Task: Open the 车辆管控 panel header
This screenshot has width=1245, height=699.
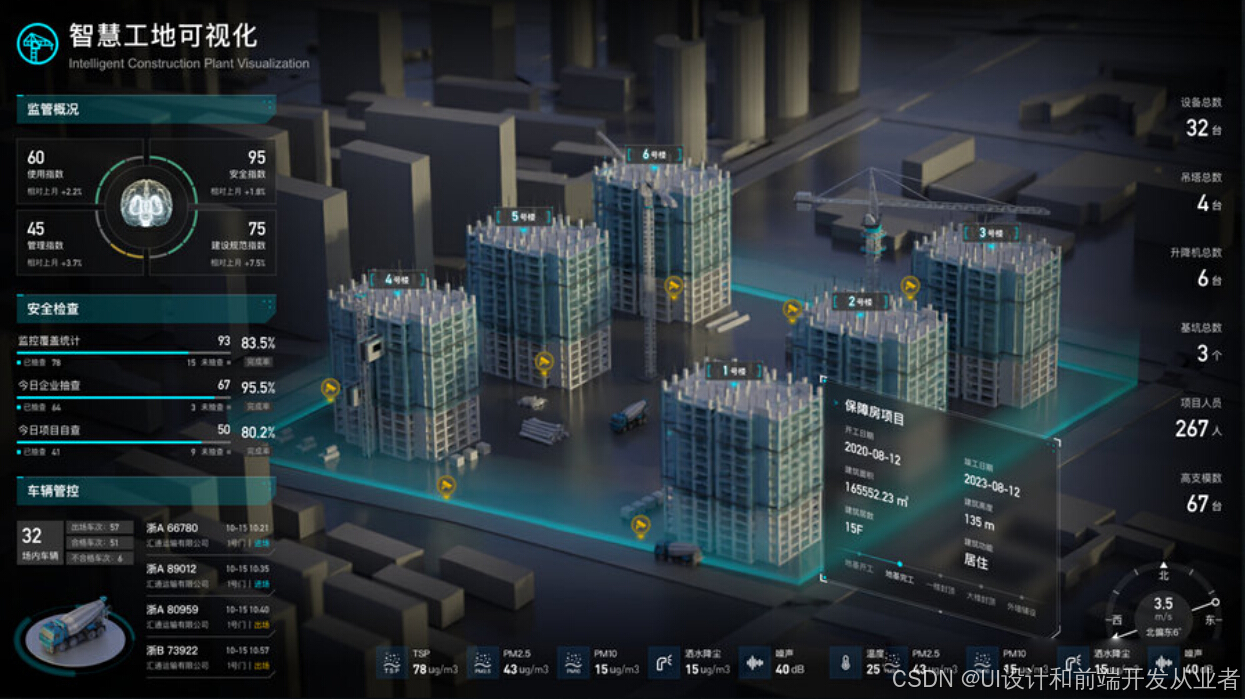Action: click(x=146, y=491)
